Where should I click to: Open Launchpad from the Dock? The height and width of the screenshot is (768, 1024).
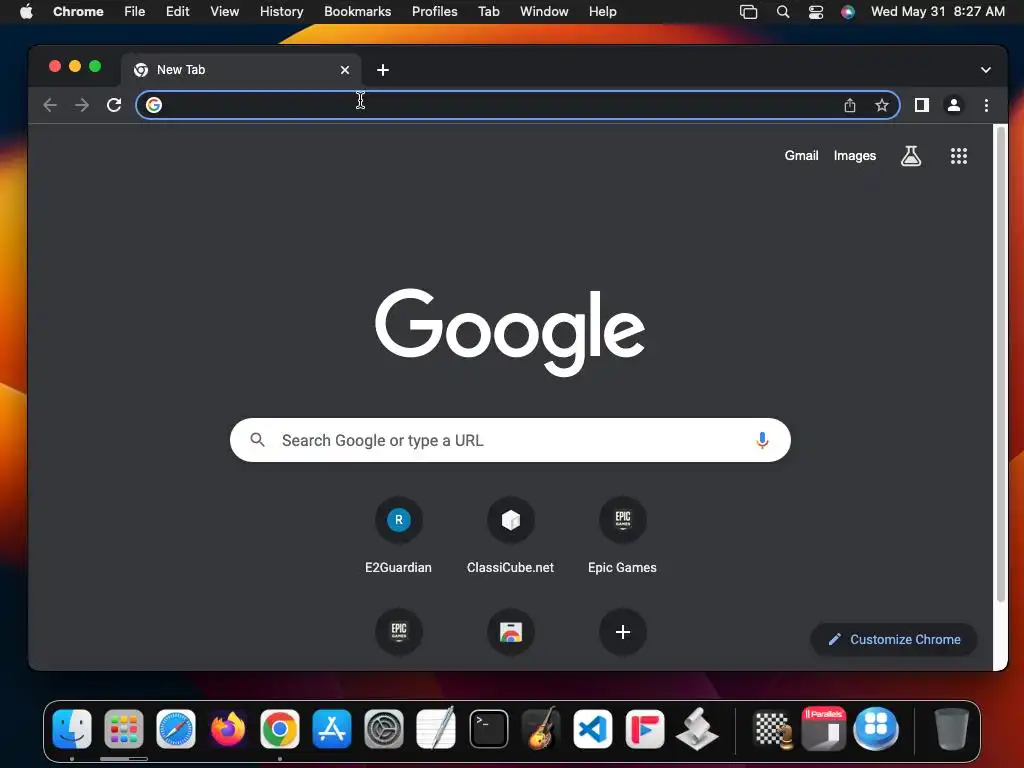[124, 729]
